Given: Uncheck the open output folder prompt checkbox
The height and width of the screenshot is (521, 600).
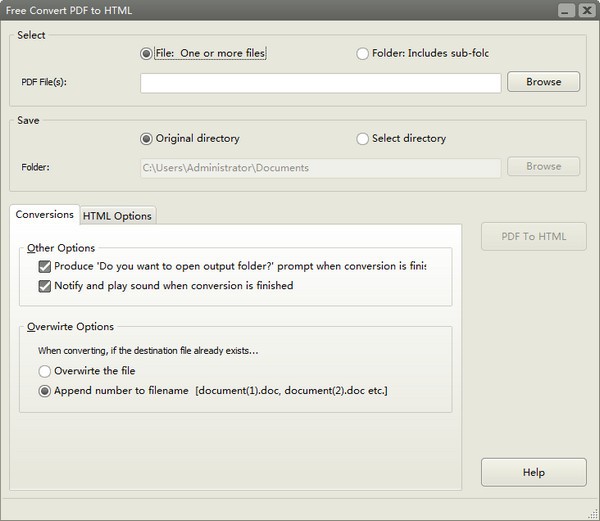Looking at the screenshot, I should click(45, 267).
